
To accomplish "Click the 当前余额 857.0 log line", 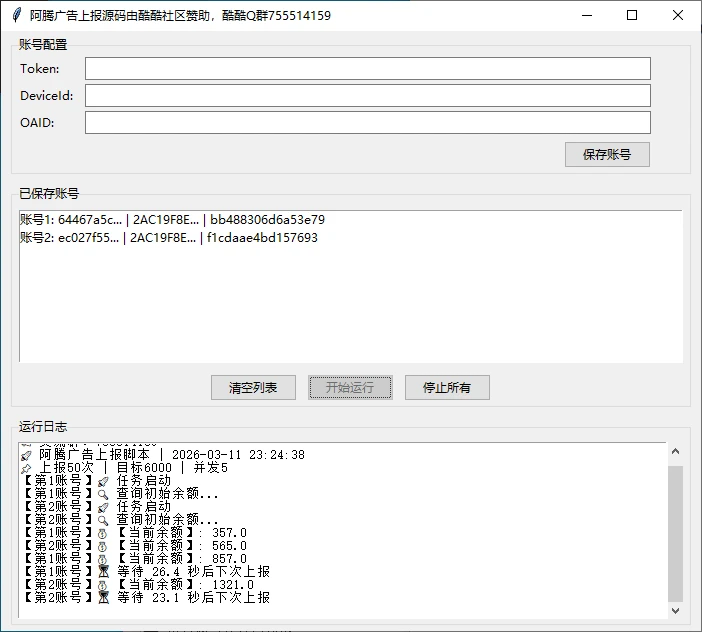I will point(134,559).
